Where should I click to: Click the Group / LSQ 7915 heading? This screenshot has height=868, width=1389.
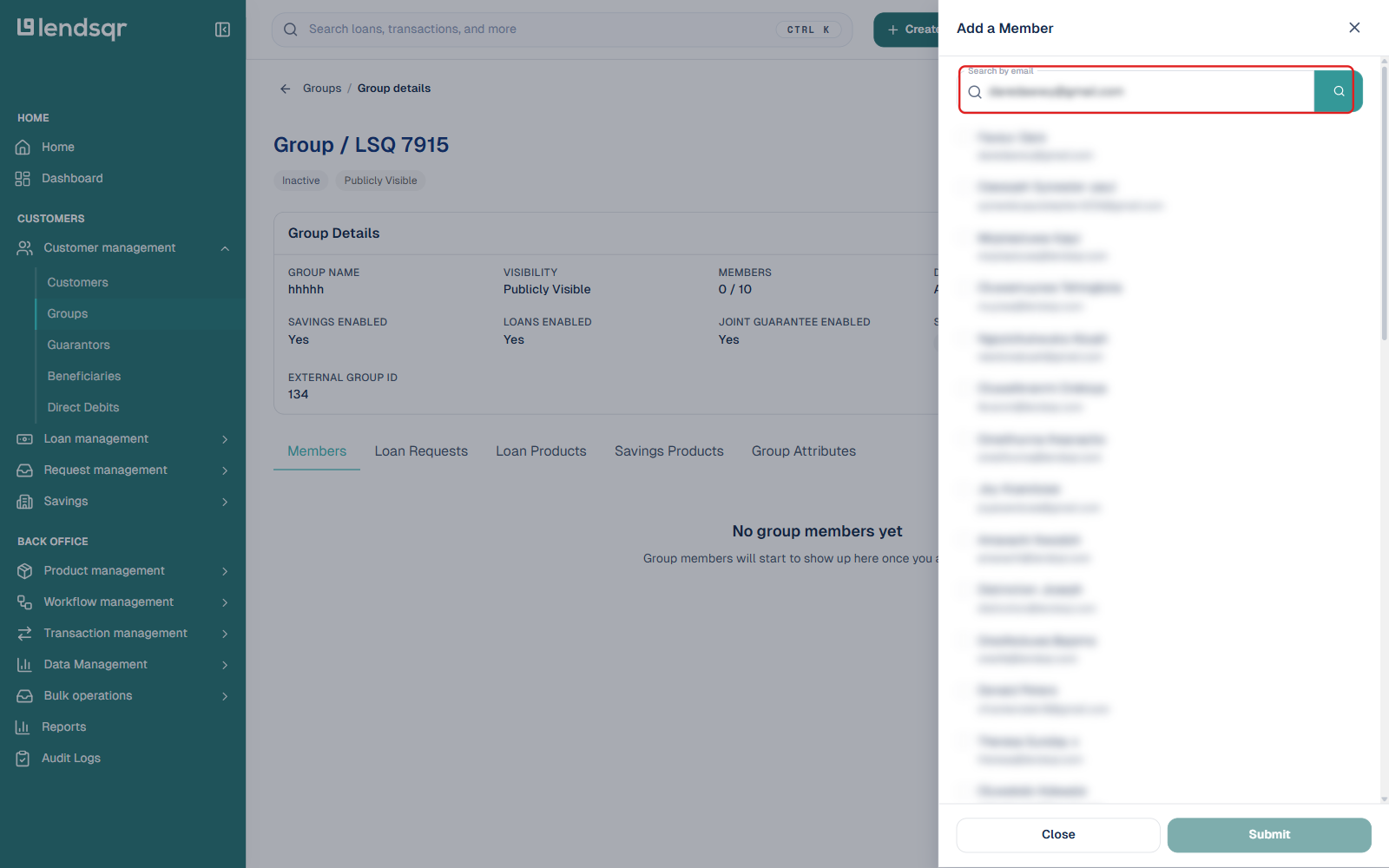[361, 145]
